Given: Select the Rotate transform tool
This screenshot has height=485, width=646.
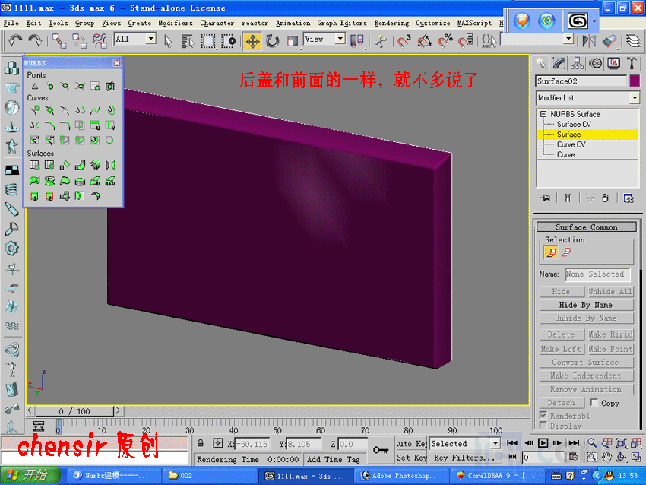Looking at the screenshot, I should 272,41.
